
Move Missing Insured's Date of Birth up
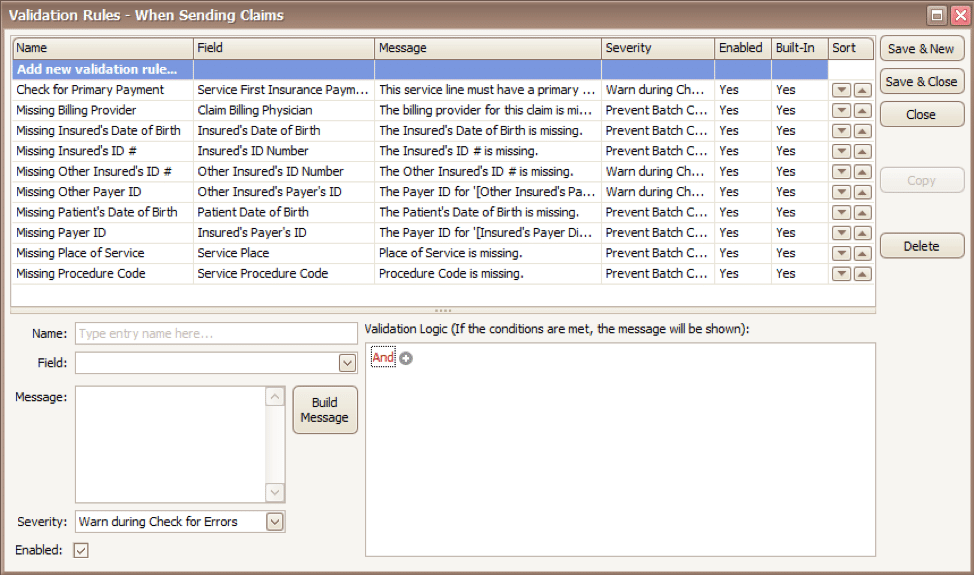pos(862,131)
